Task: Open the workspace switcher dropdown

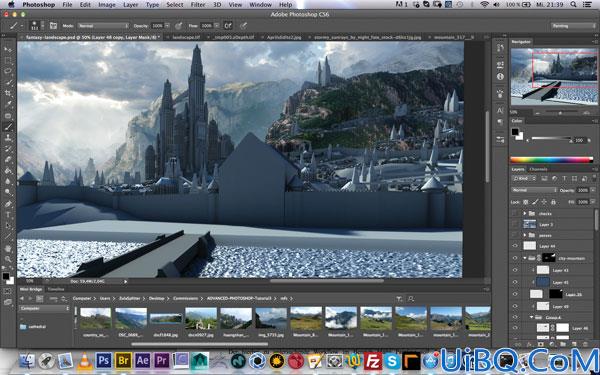Action: coord(573,26)
